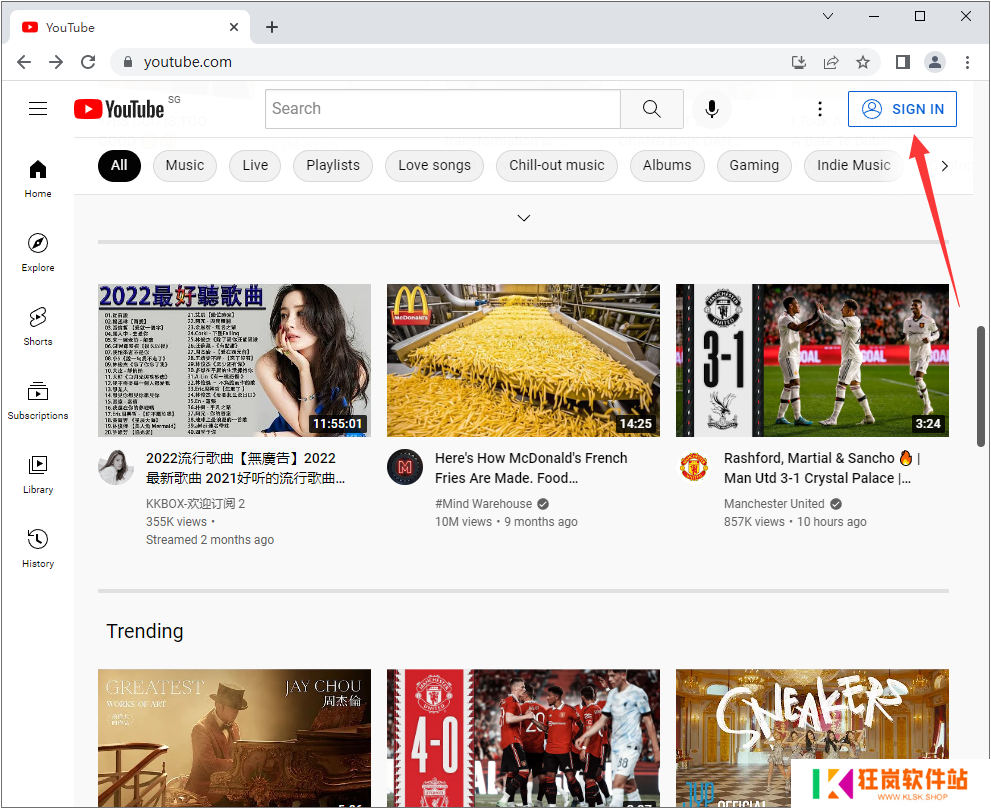Image resolution: width=991 pixels, height=809 pixels.
Task: Click the SIGN IN button
Action: pos(902,109)
